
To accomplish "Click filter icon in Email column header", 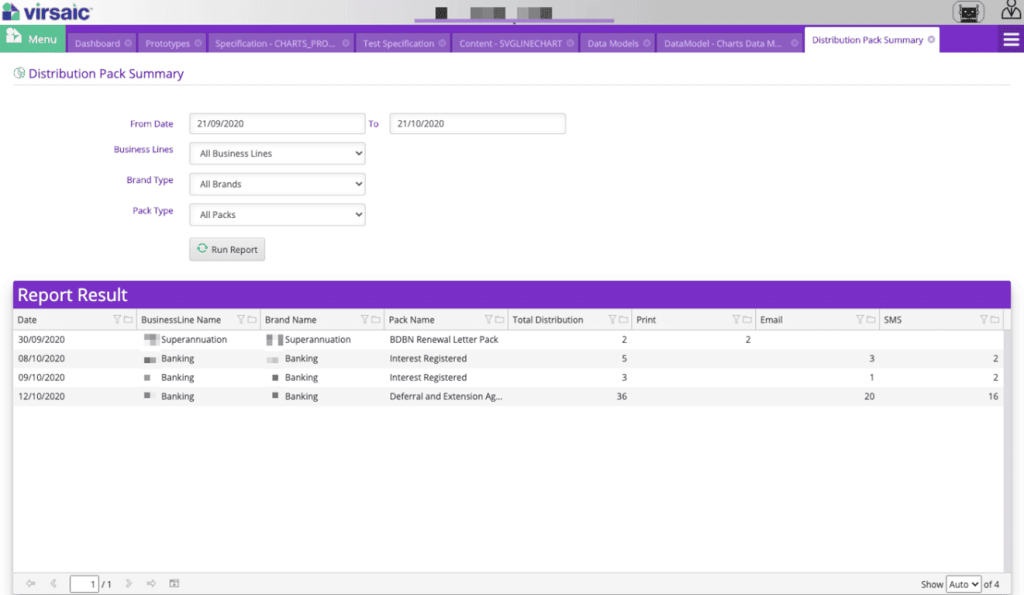I will (x=859, y=320).
